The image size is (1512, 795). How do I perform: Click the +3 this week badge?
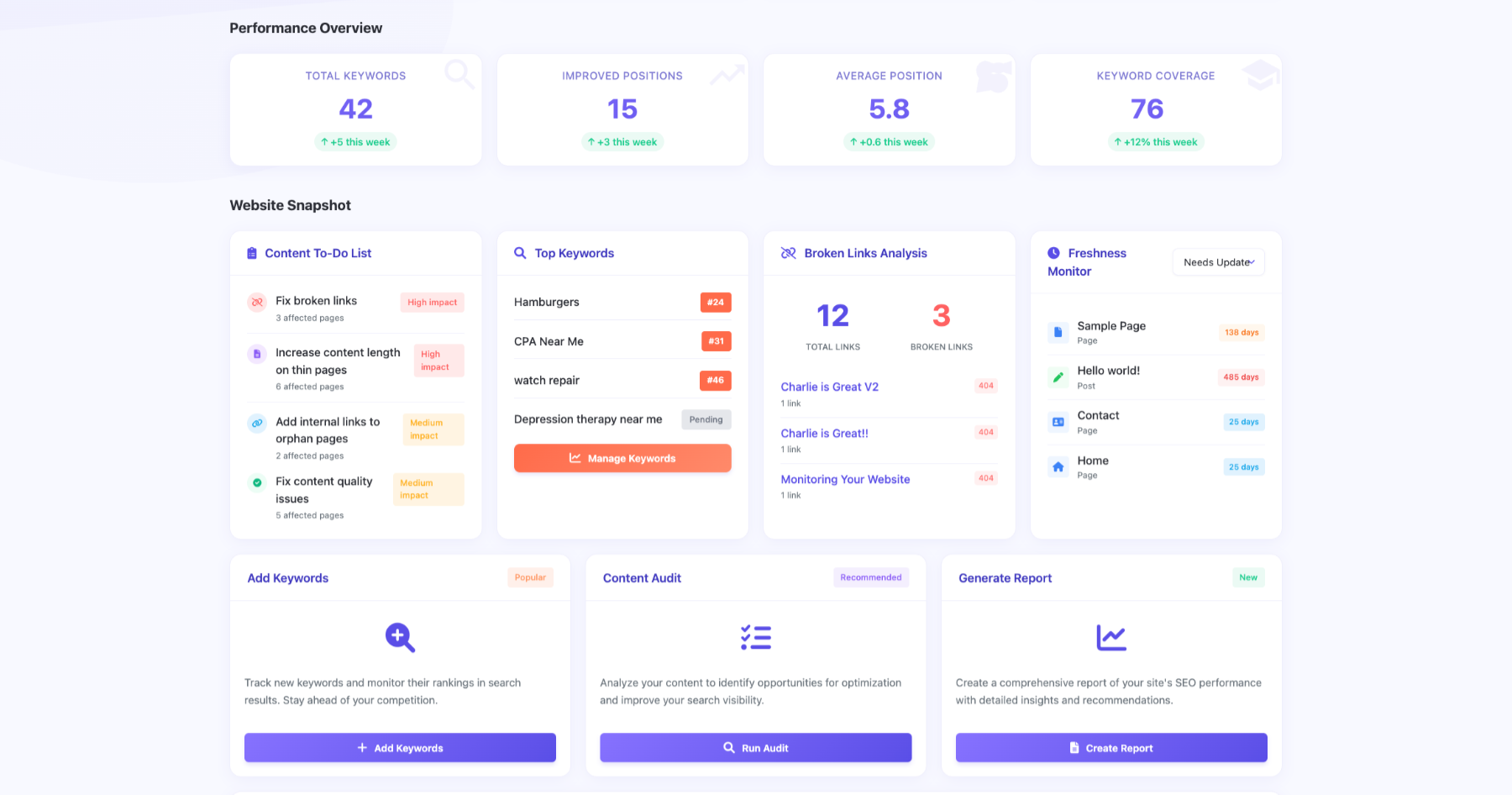pos(622,142)
